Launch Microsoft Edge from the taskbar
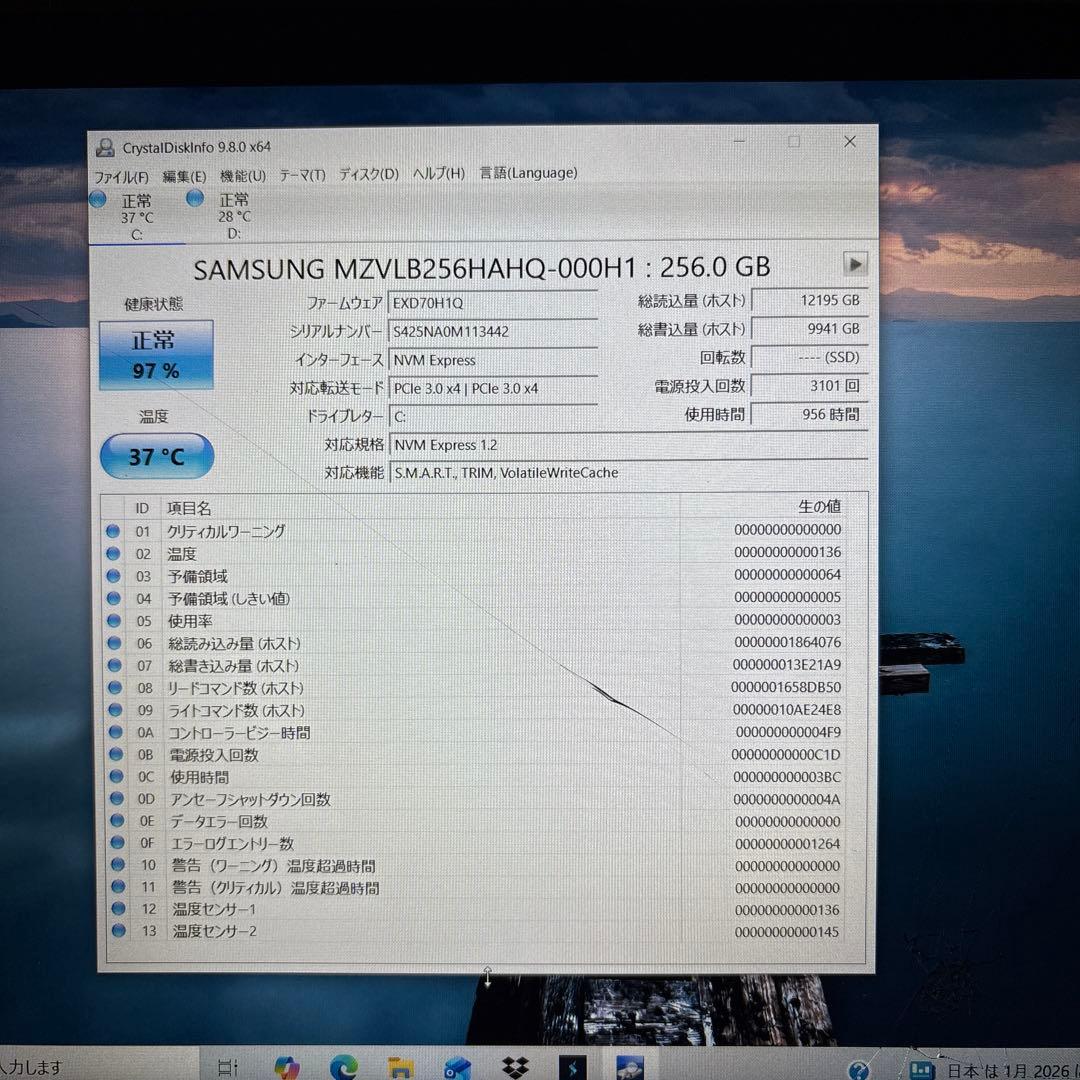 pyautogui.click(x=344, y=1068)
